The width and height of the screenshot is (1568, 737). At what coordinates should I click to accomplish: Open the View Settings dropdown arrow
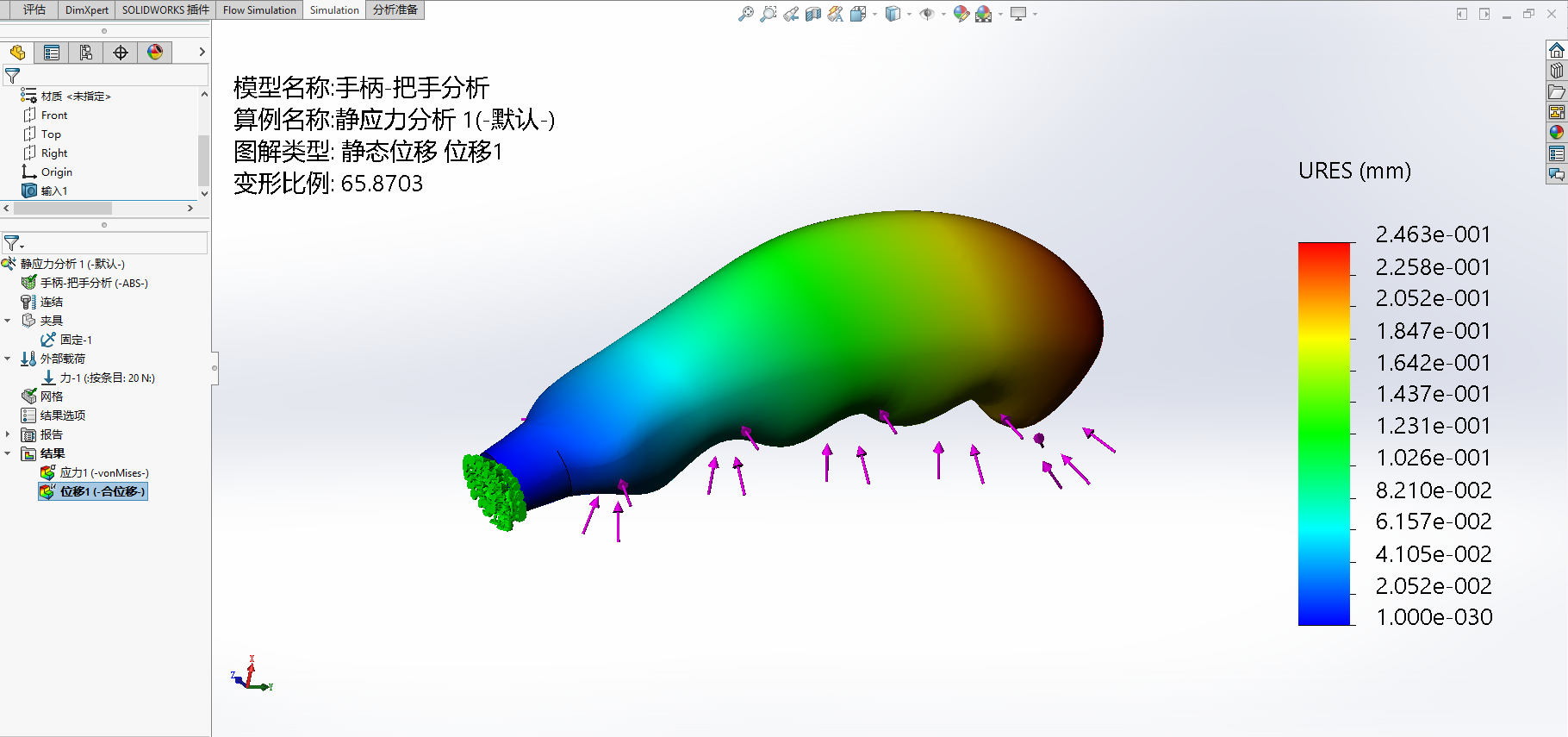click(x=1035, y=14)
